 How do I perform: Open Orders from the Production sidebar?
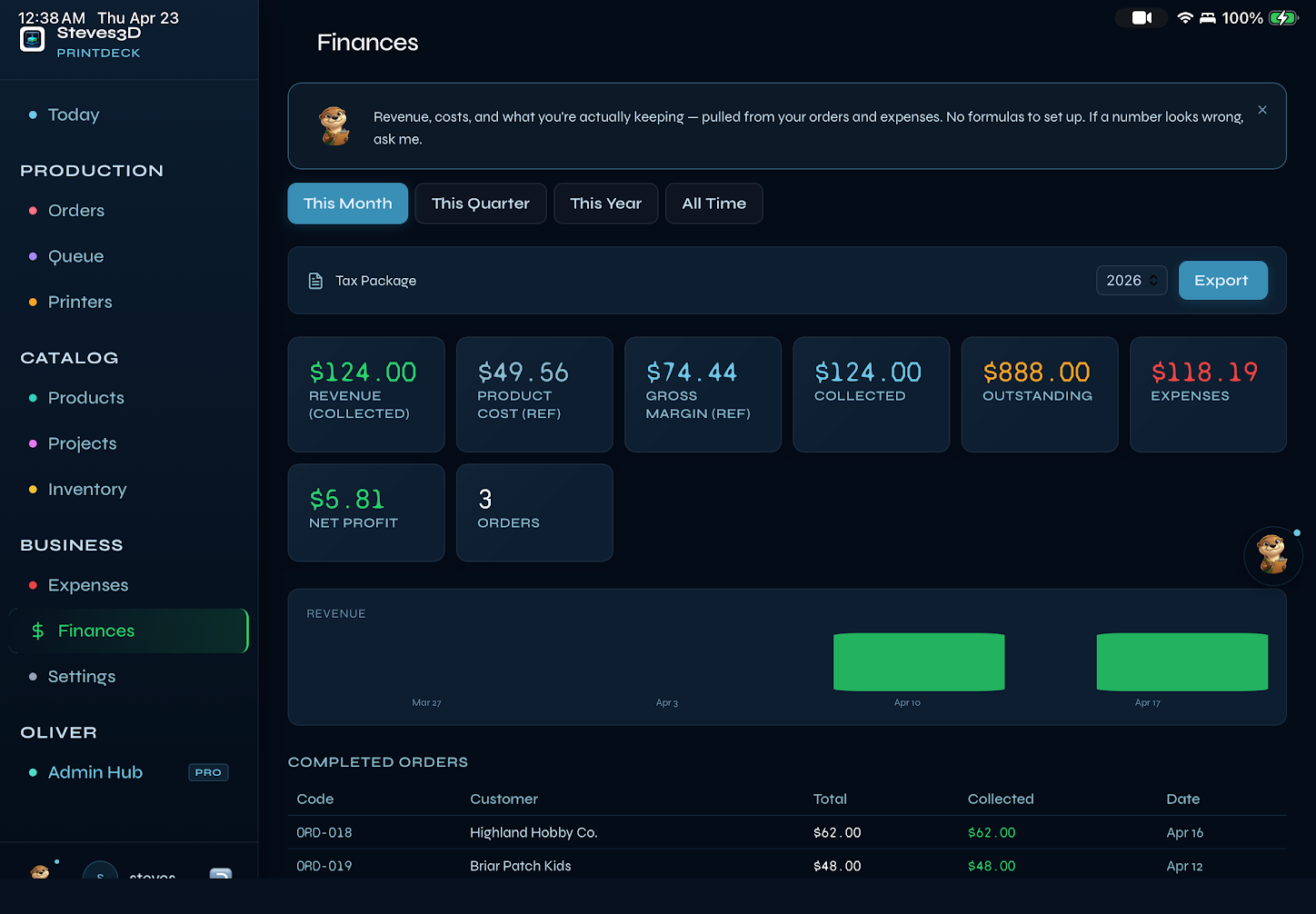point(75,210)
